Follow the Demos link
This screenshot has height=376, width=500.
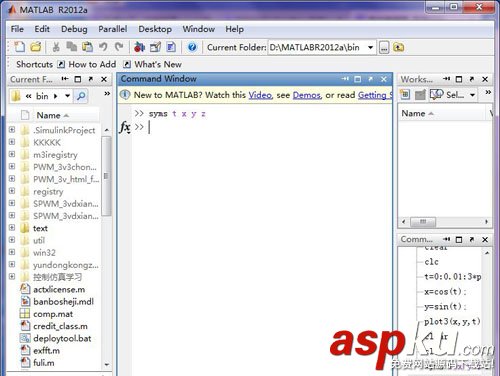coord(306,95)
